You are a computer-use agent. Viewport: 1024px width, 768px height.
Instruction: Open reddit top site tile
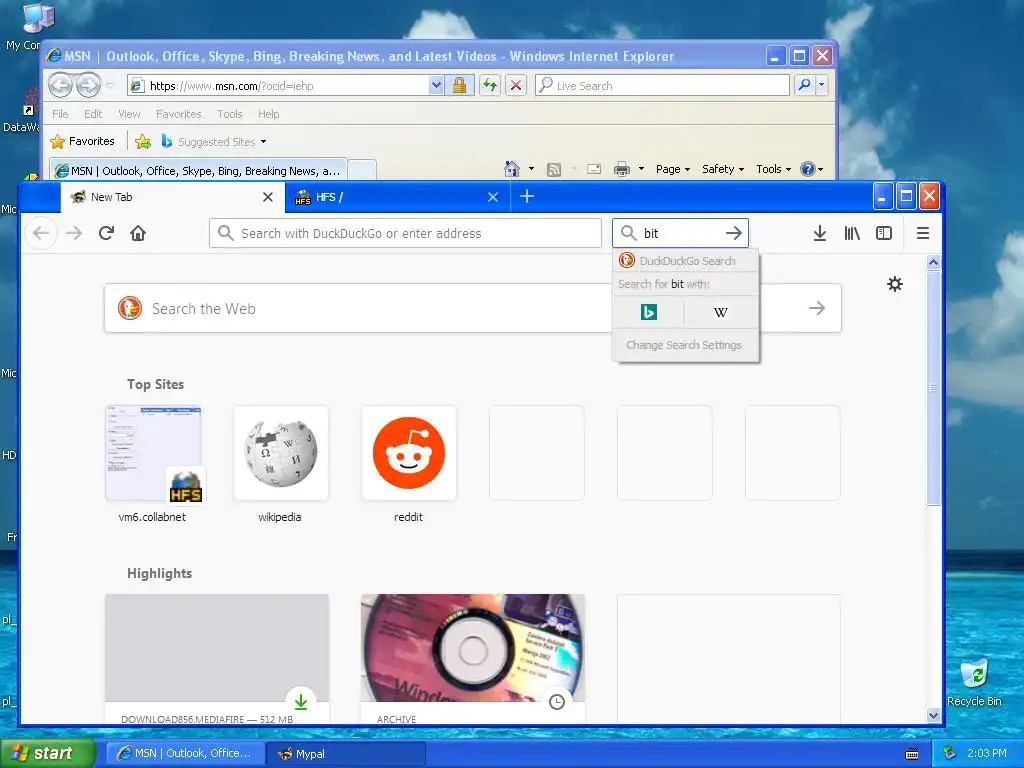tap(409, 453)
